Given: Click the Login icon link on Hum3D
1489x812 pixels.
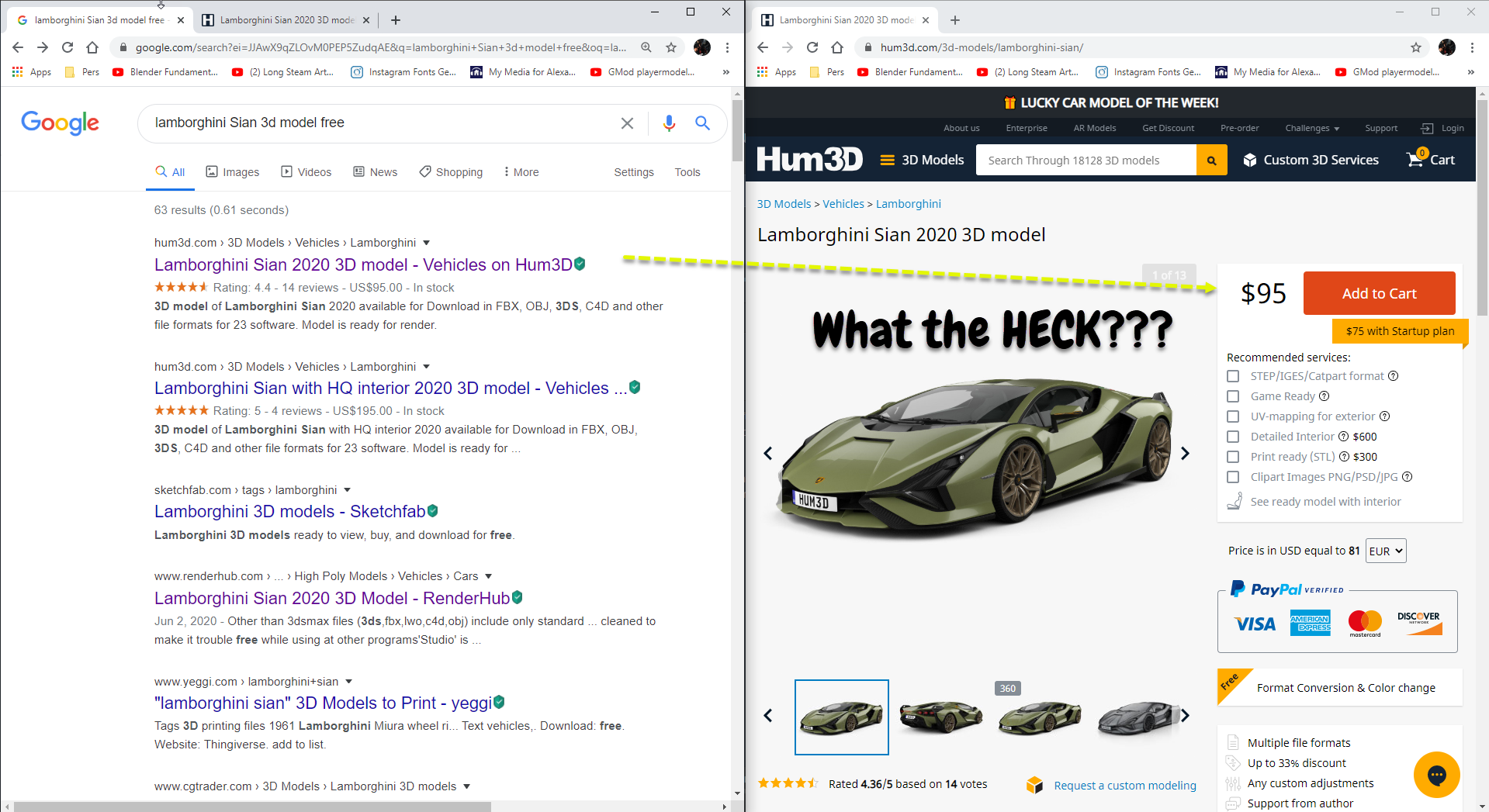Looking at the screenshot, I should point(1442,128).
